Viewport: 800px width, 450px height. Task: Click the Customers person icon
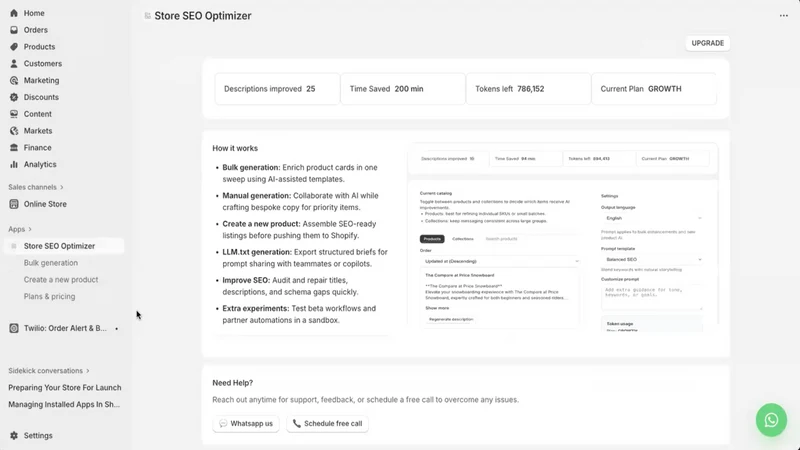(x=14, y=64)
